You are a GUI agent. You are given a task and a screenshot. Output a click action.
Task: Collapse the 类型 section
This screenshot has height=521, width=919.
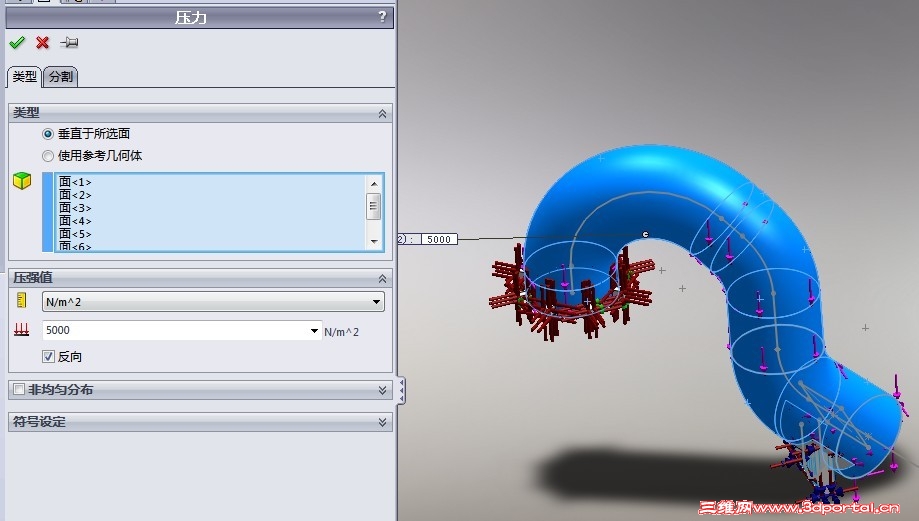[382, 113]
